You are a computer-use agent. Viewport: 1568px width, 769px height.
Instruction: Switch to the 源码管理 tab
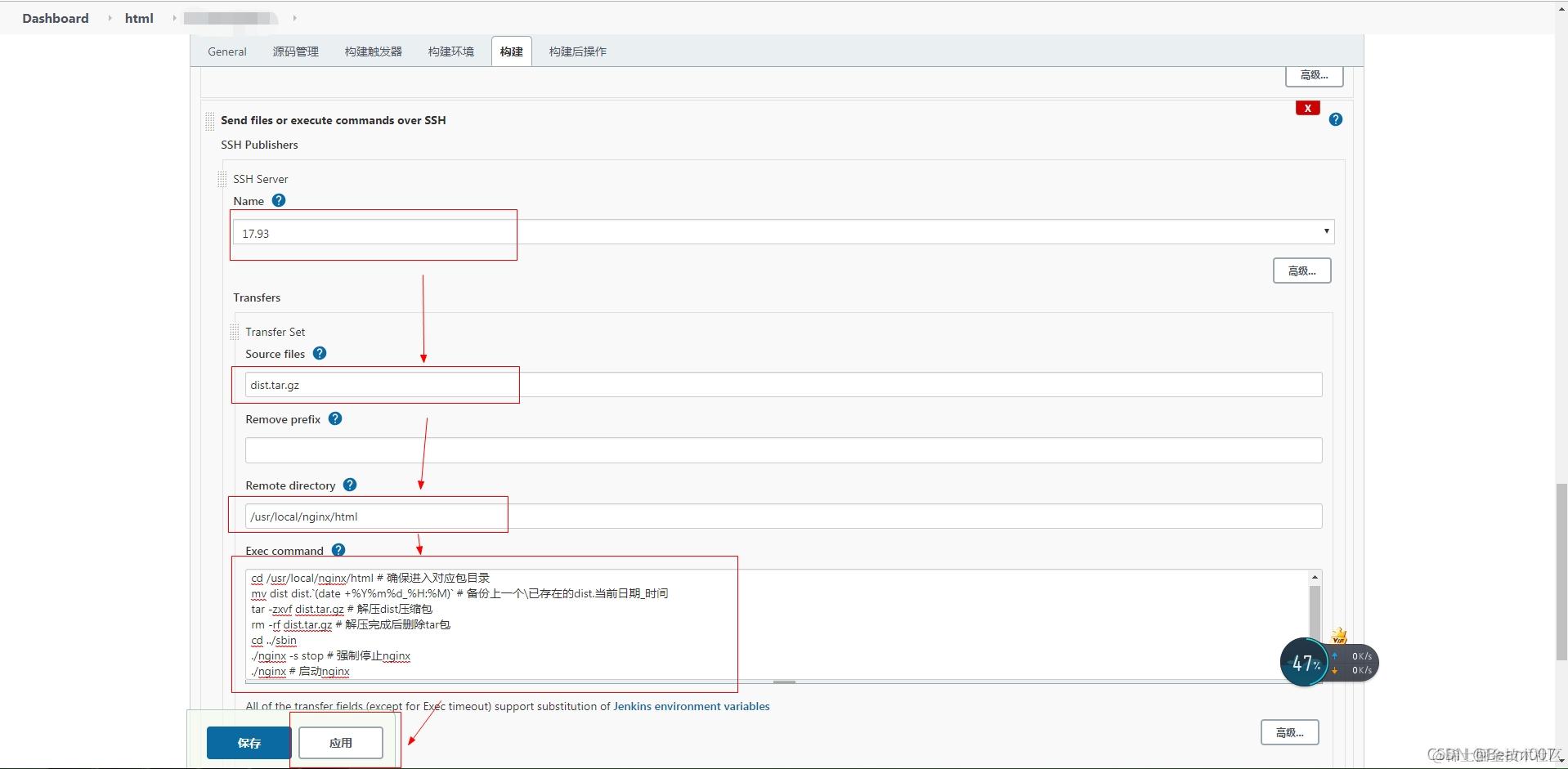pyautogui.click(x=296, y=51)
